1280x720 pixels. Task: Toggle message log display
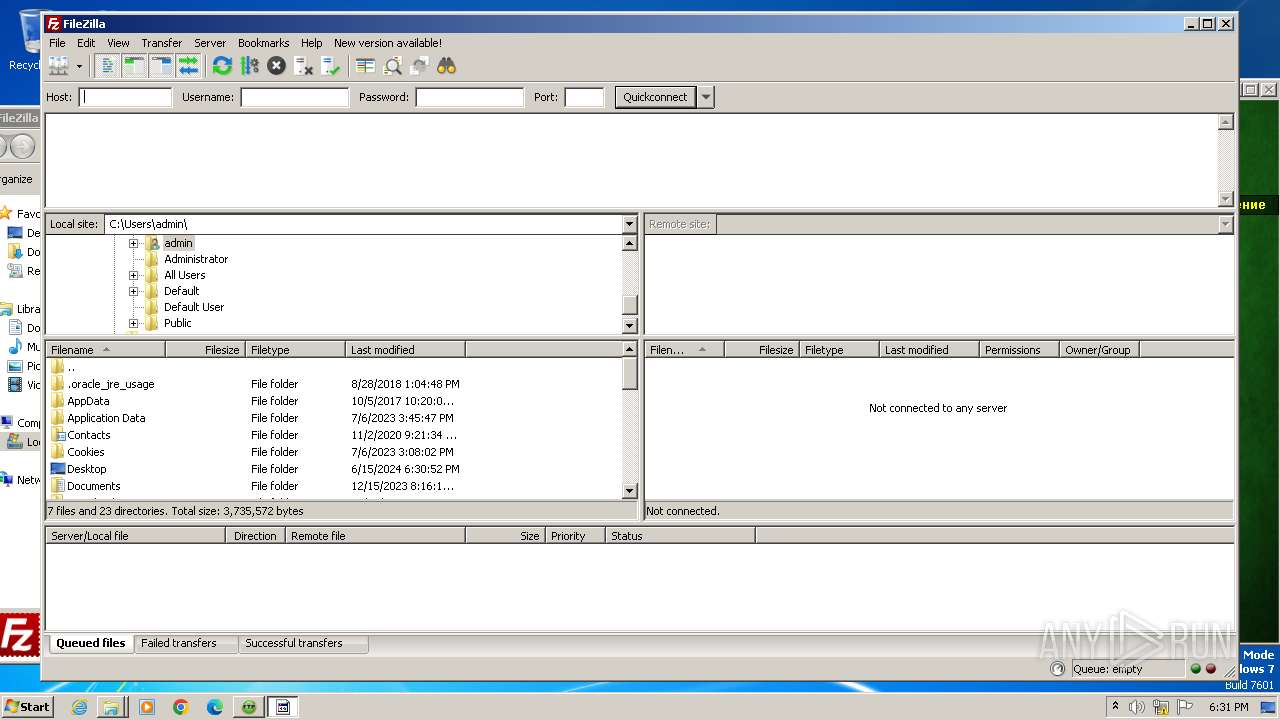107,66
